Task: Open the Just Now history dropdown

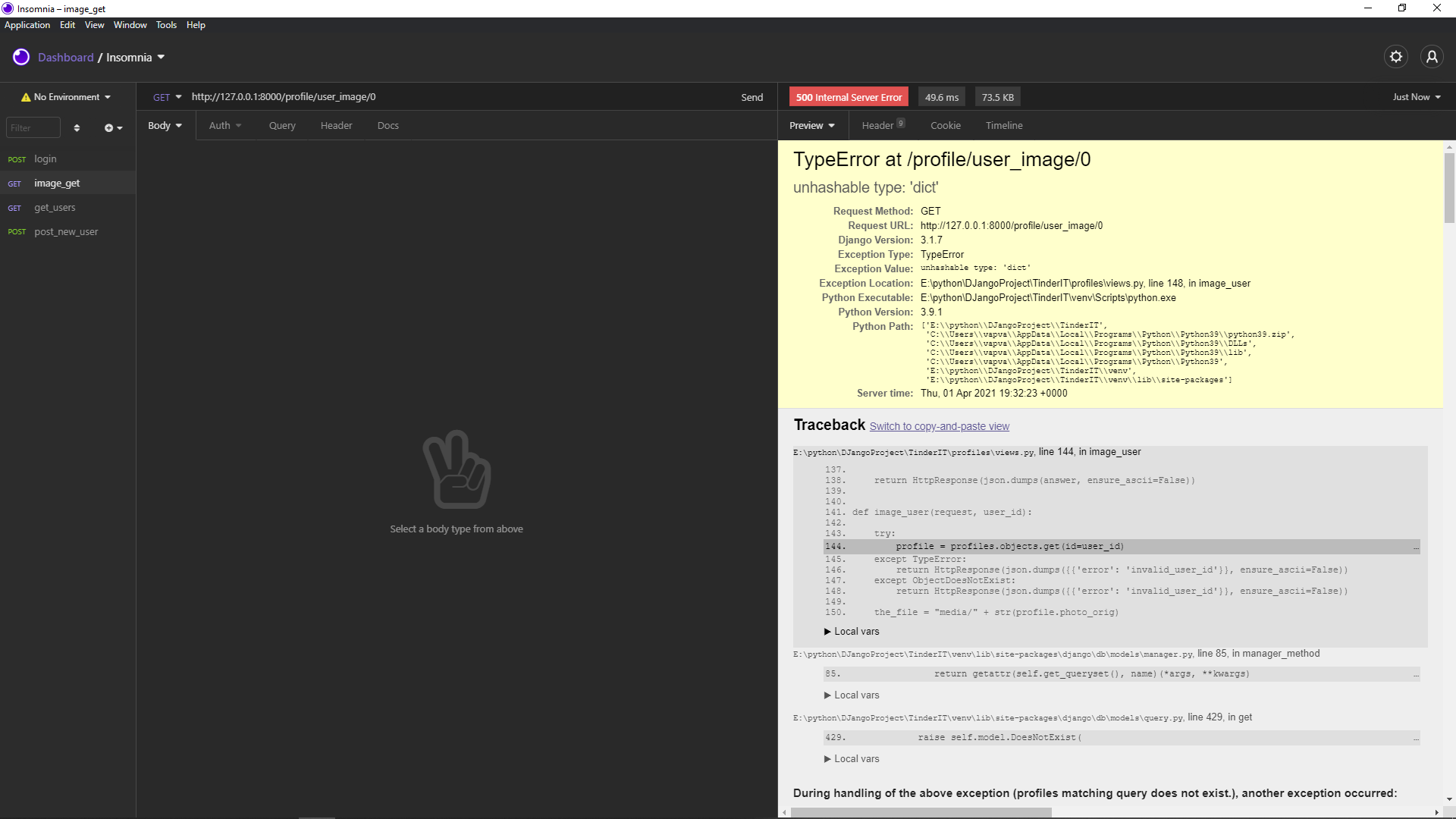Action: click(1416, 97)
